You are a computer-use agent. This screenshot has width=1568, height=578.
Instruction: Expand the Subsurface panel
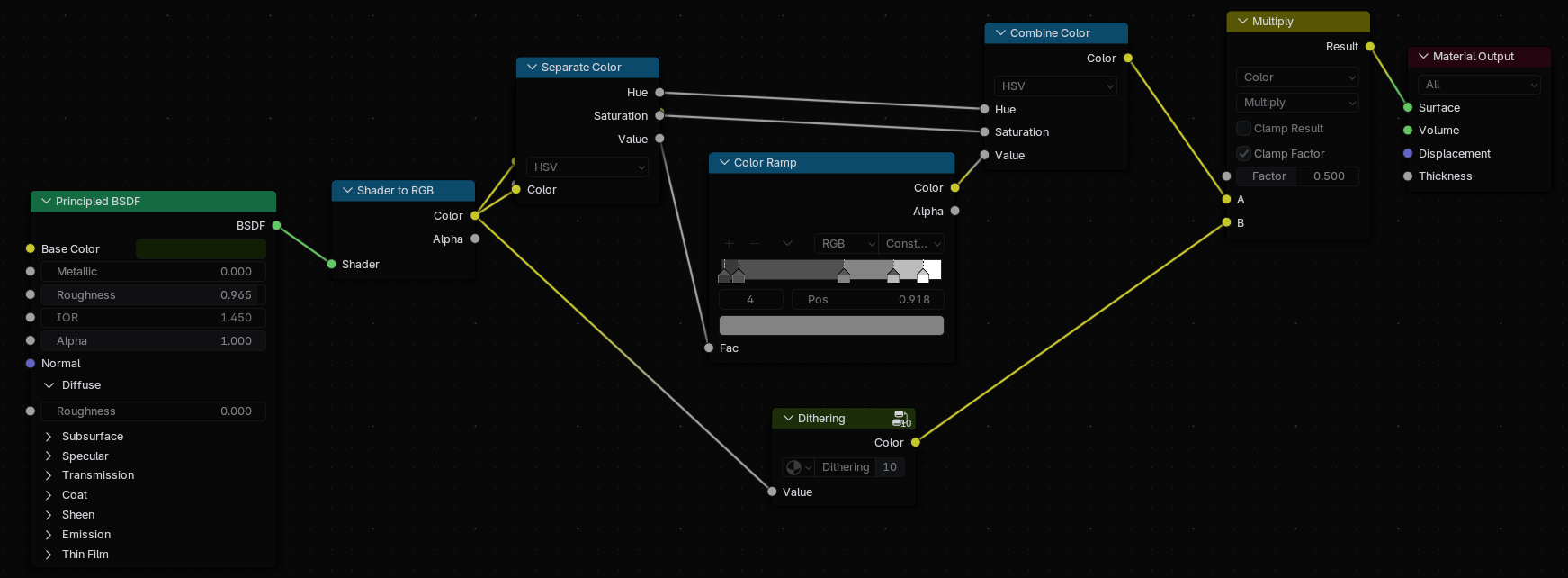49,437
